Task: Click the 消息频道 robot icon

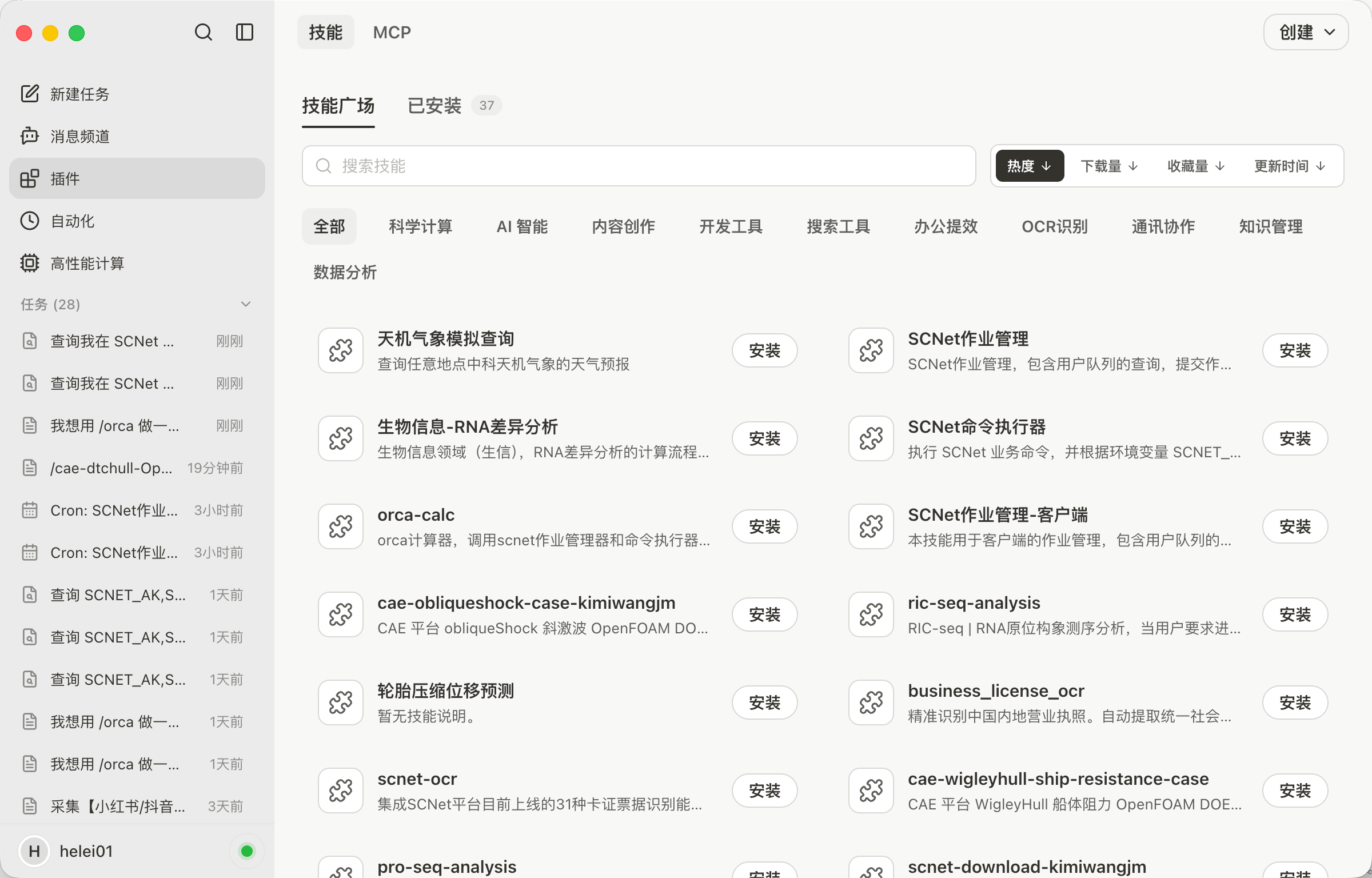Action: (30, 136)
